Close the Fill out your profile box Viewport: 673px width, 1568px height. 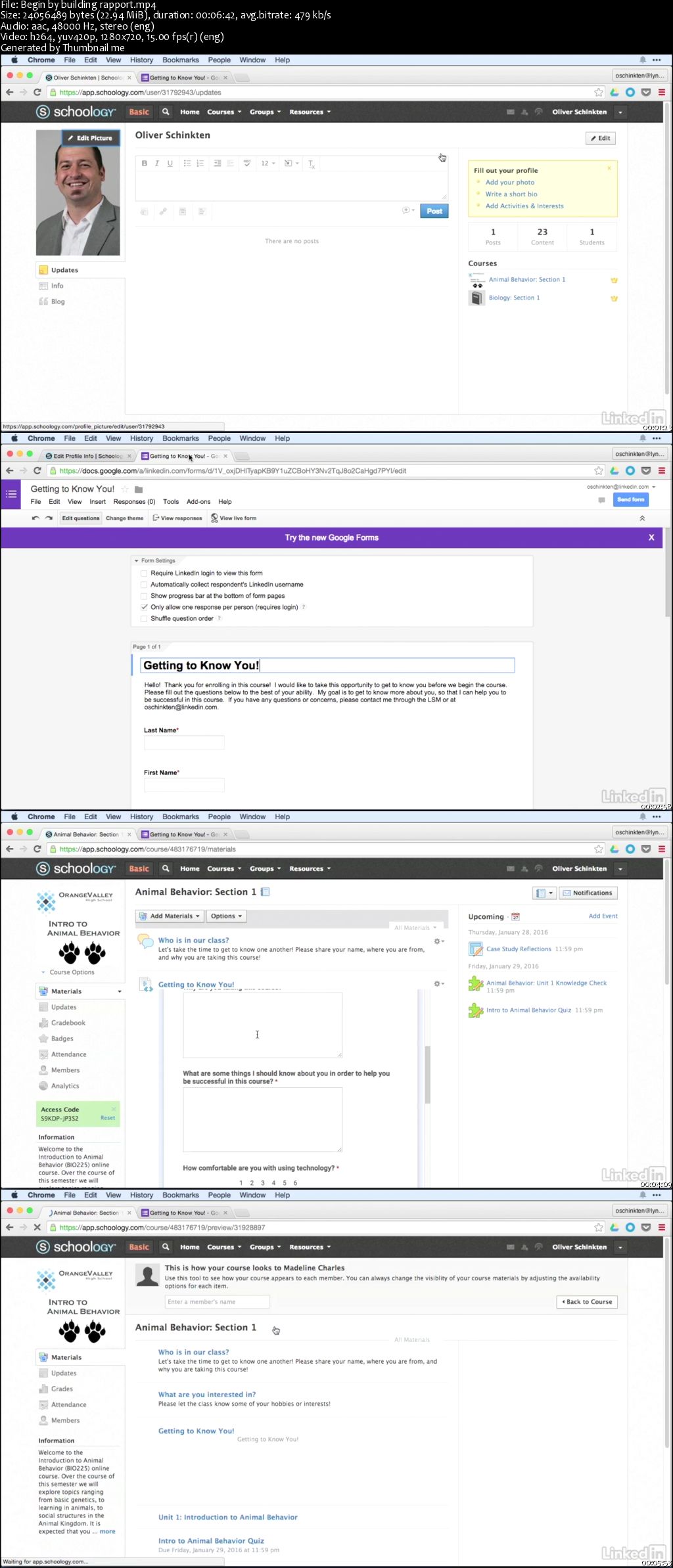coord(609,168)
